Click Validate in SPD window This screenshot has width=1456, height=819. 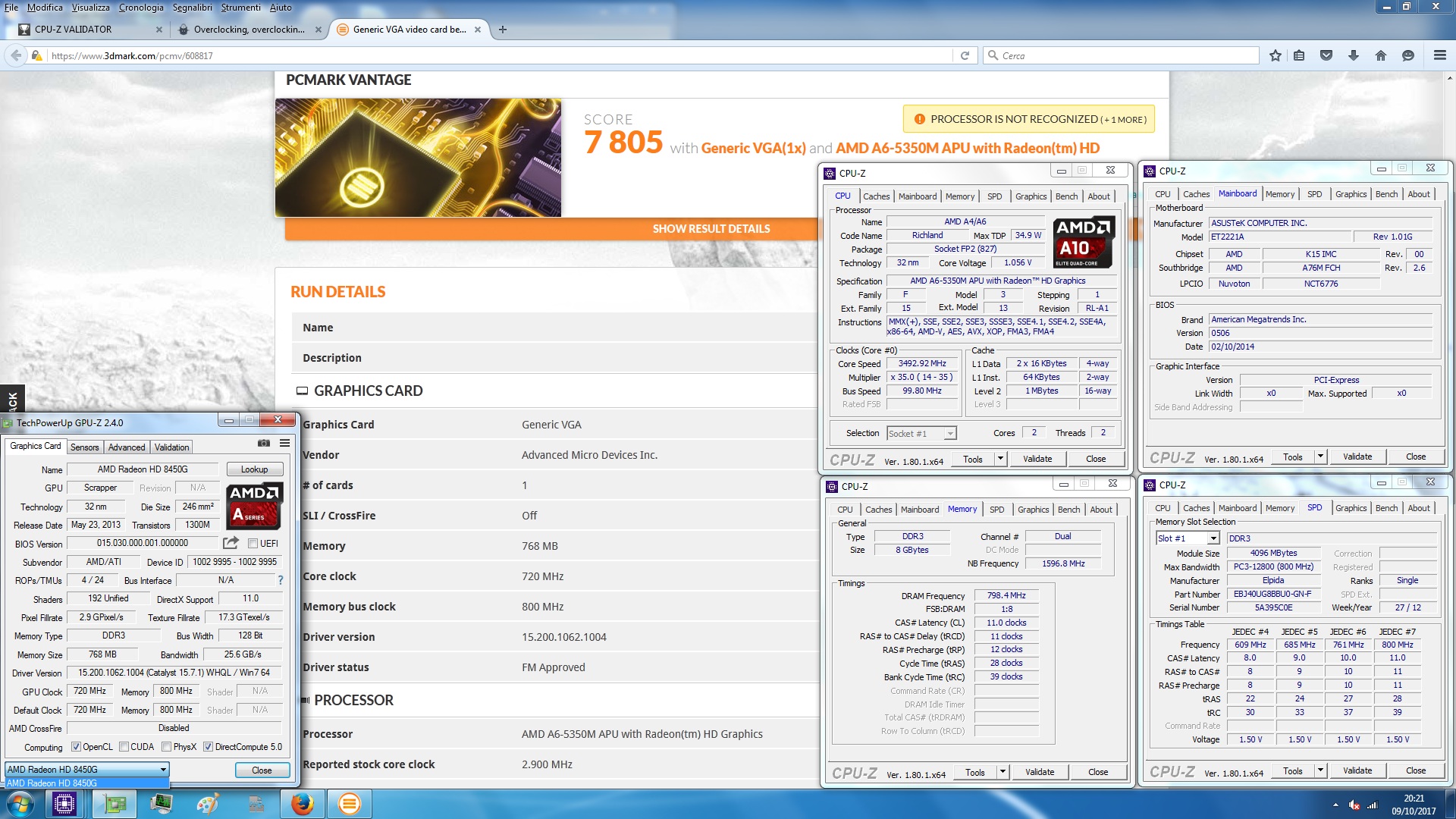pos(1357,770)
